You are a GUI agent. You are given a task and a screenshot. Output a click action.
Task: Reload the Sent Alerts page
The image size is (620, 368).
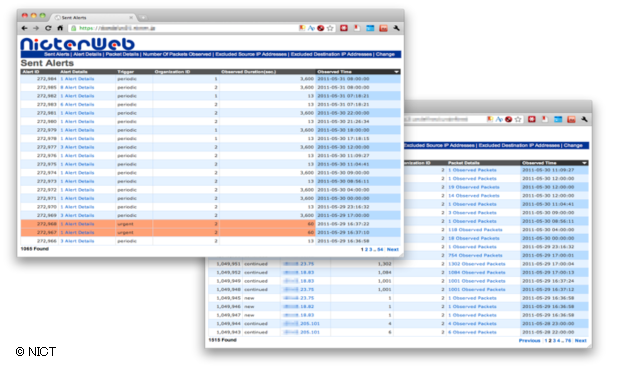click(x=48, y=28)
